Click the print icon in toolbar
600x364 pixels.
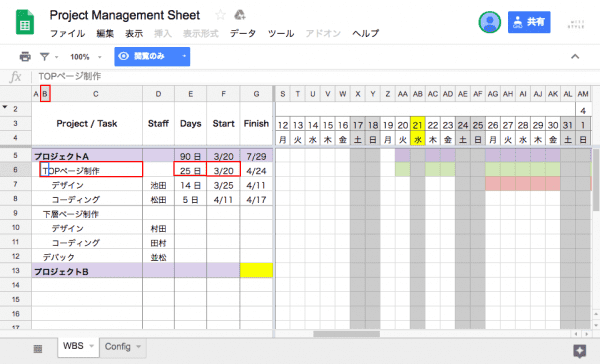[x=25, y=57]
